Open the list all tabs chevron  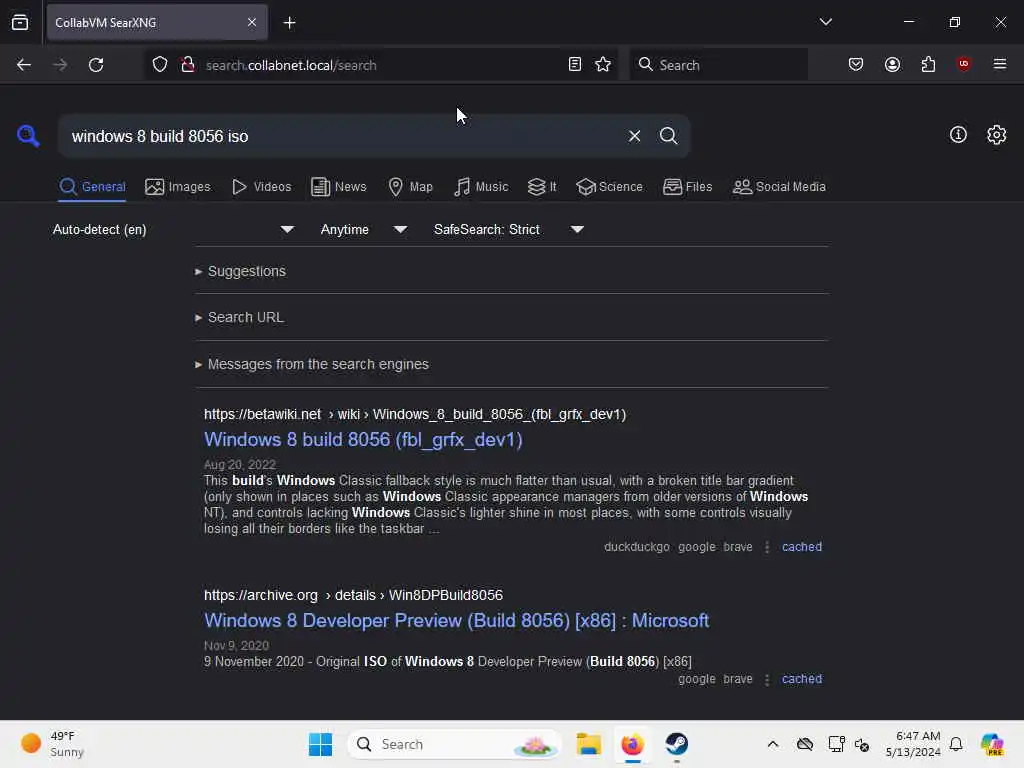click(825, 22)
